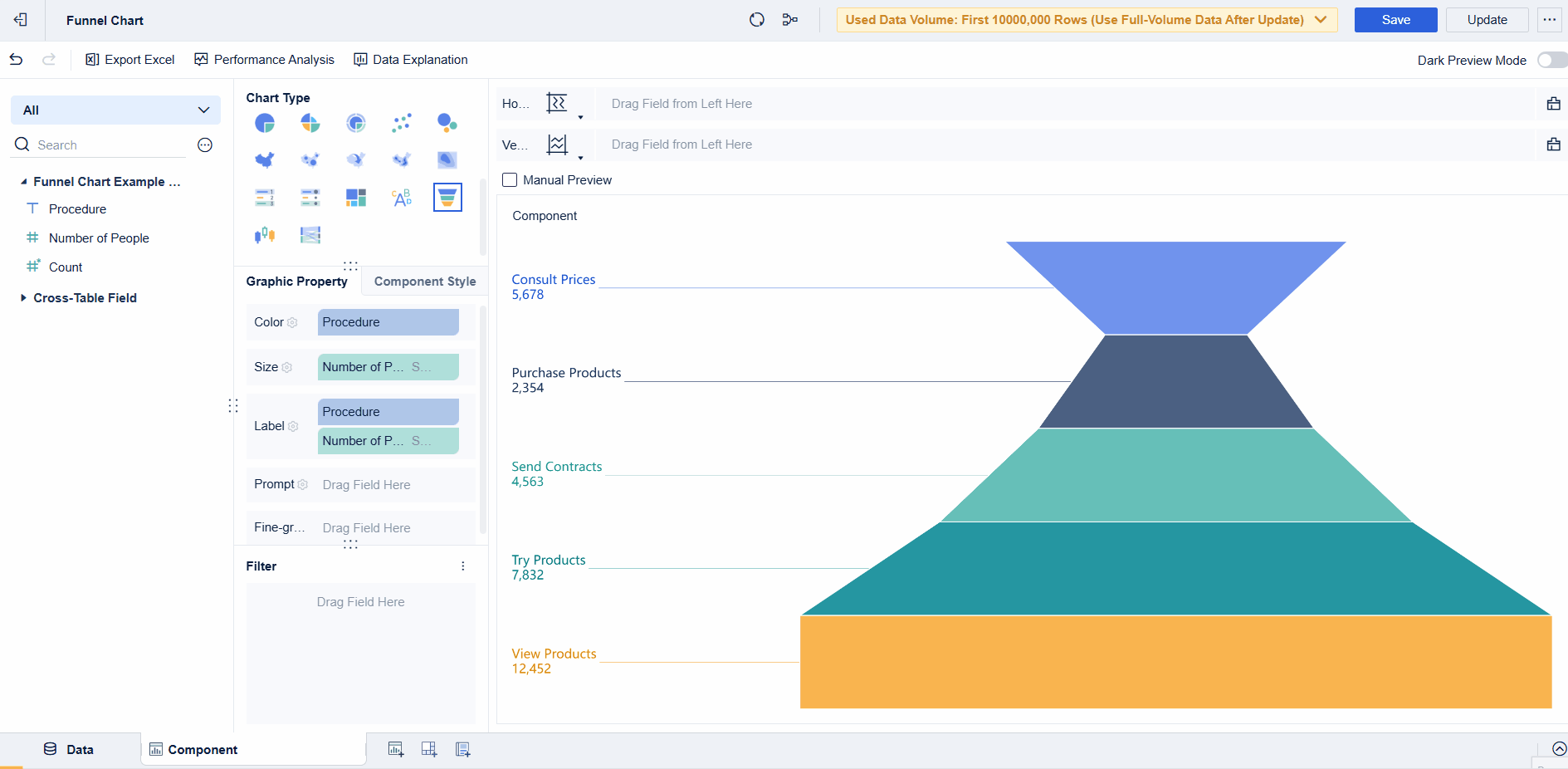The height and width of the screenshot is (769, 1568).
Task: Select the treemap chart type
Action: tap(355, 198)
